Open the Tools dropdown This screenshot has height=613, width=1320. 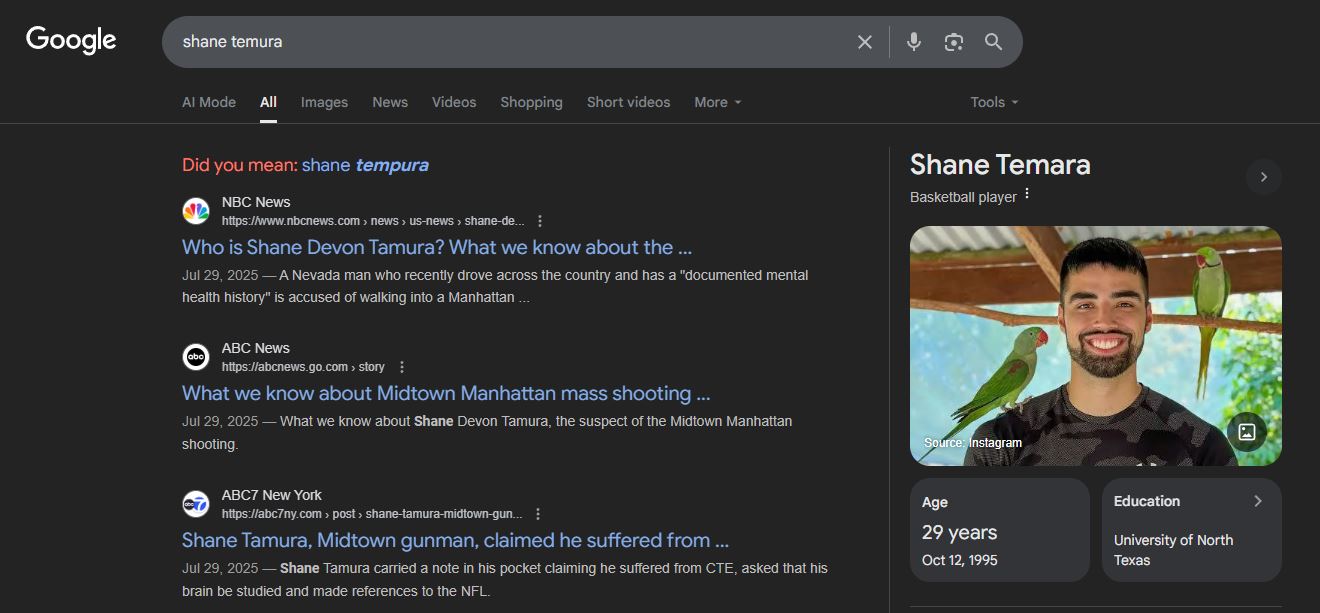(x=994, y=102)
